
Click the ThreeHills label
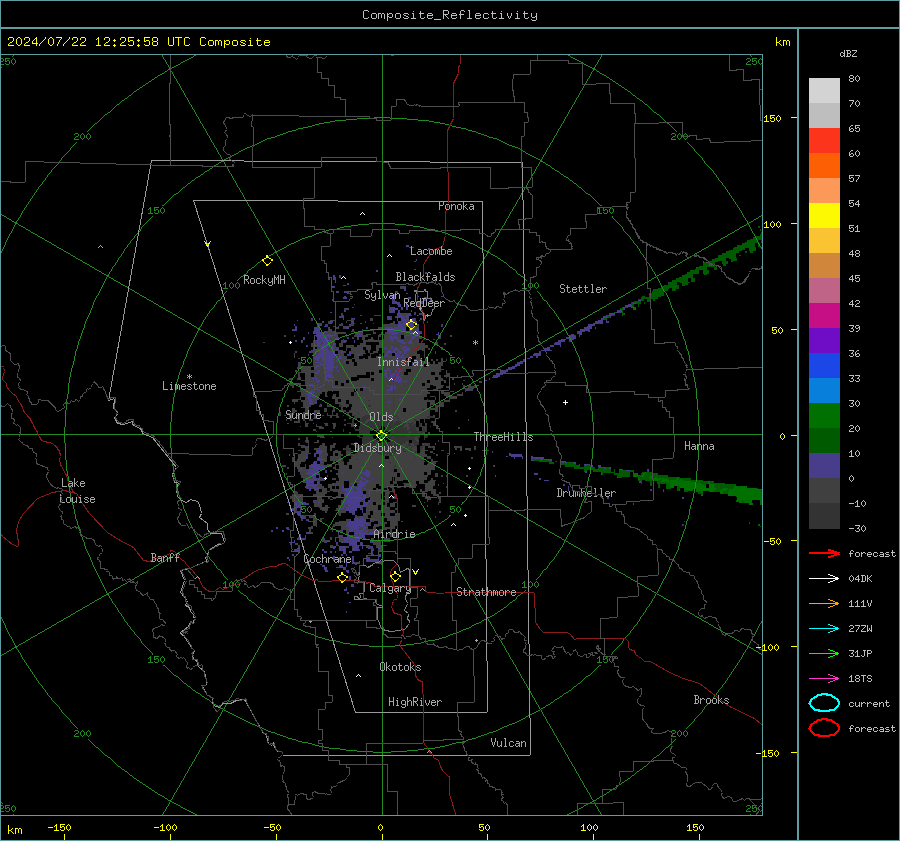coord(503,437)
